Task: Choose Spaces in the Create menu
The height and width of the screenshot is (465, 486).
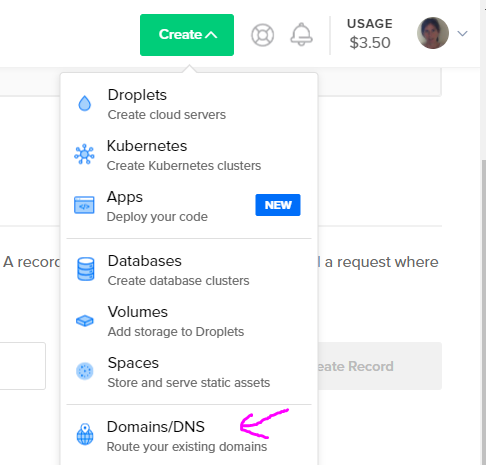Action: tap(189, 372)
